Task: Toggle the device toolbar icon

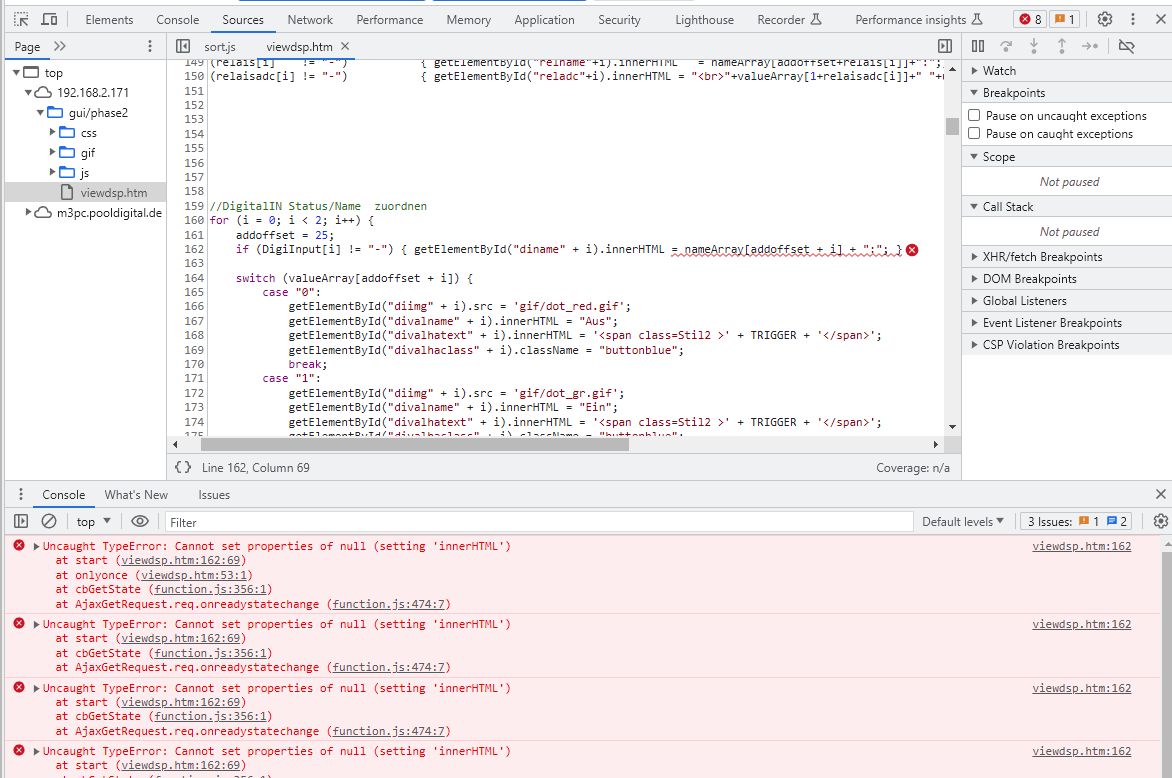Action: point(49,19)
